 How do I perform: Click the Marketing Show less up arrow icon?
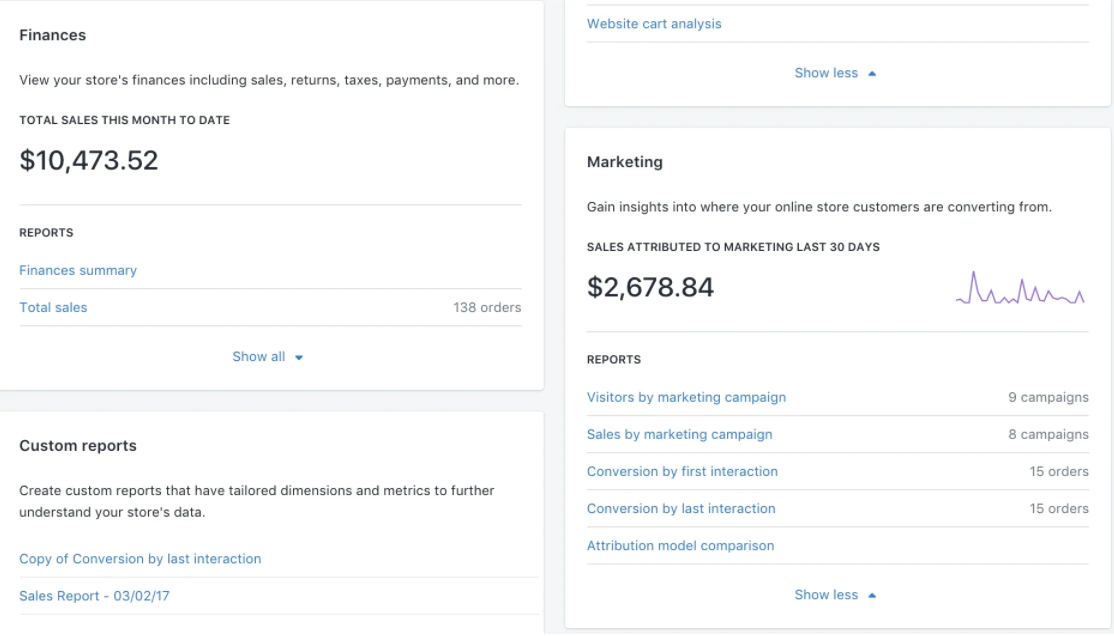[872, 595]
